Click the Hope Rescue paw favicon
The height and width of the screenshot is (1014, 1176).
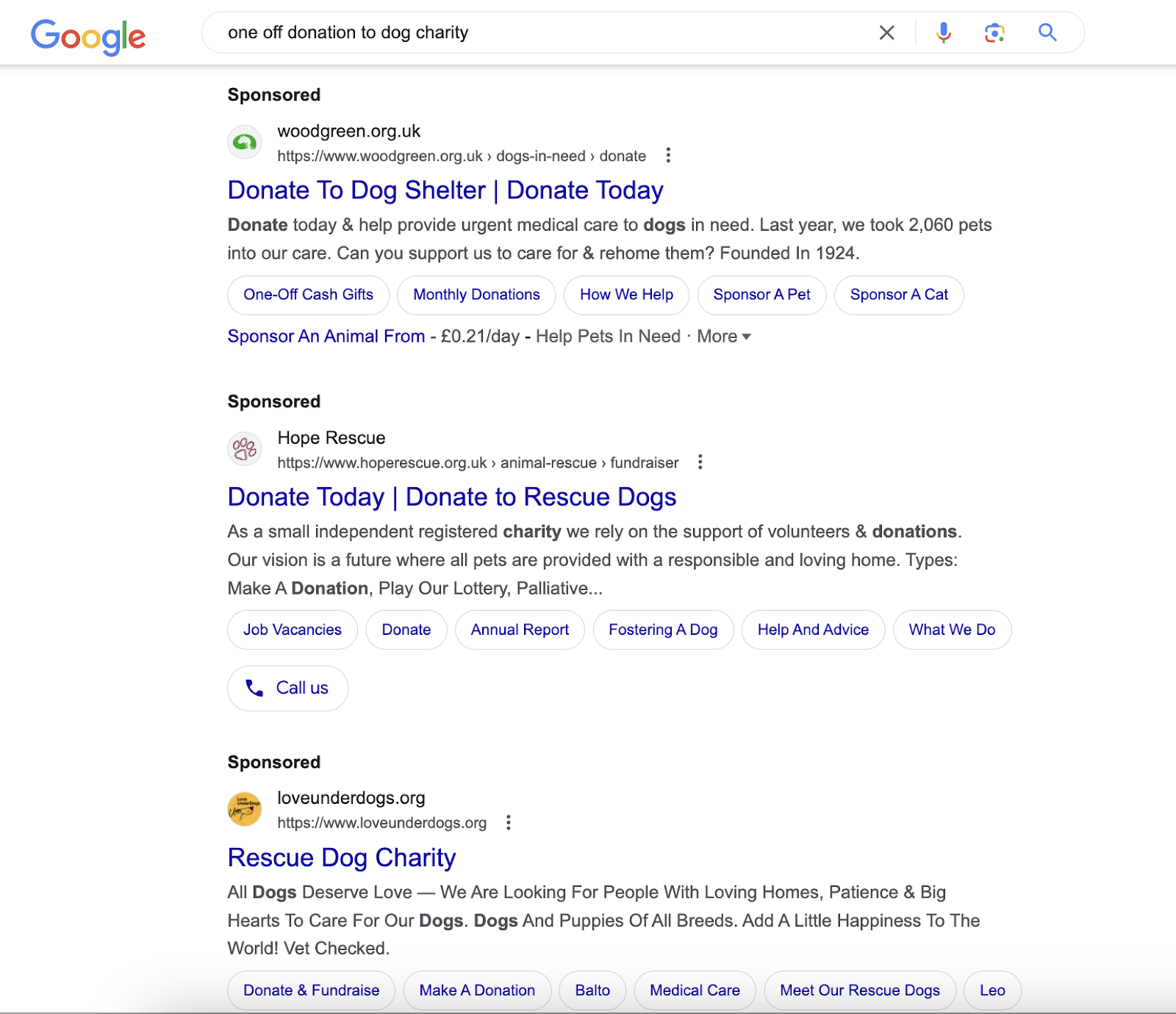[x=245, y=449]
